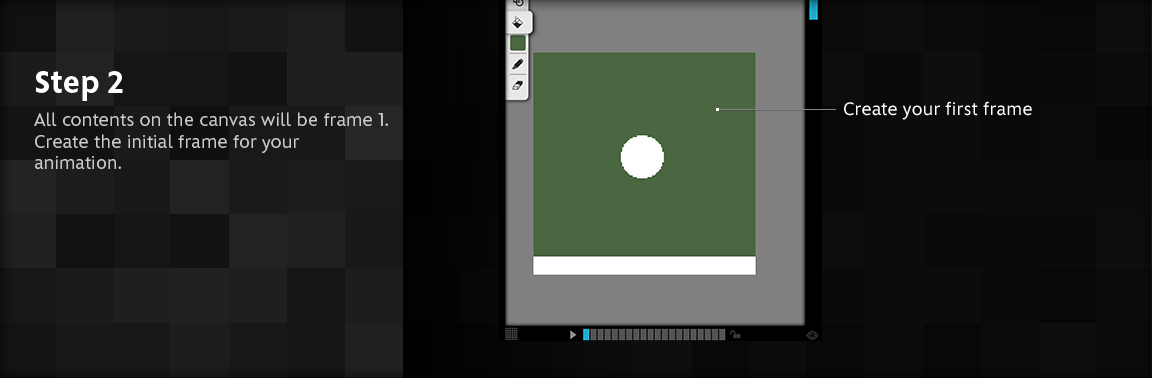Select the last frame in timeline

pyautogui.click(x=722, y=335)
